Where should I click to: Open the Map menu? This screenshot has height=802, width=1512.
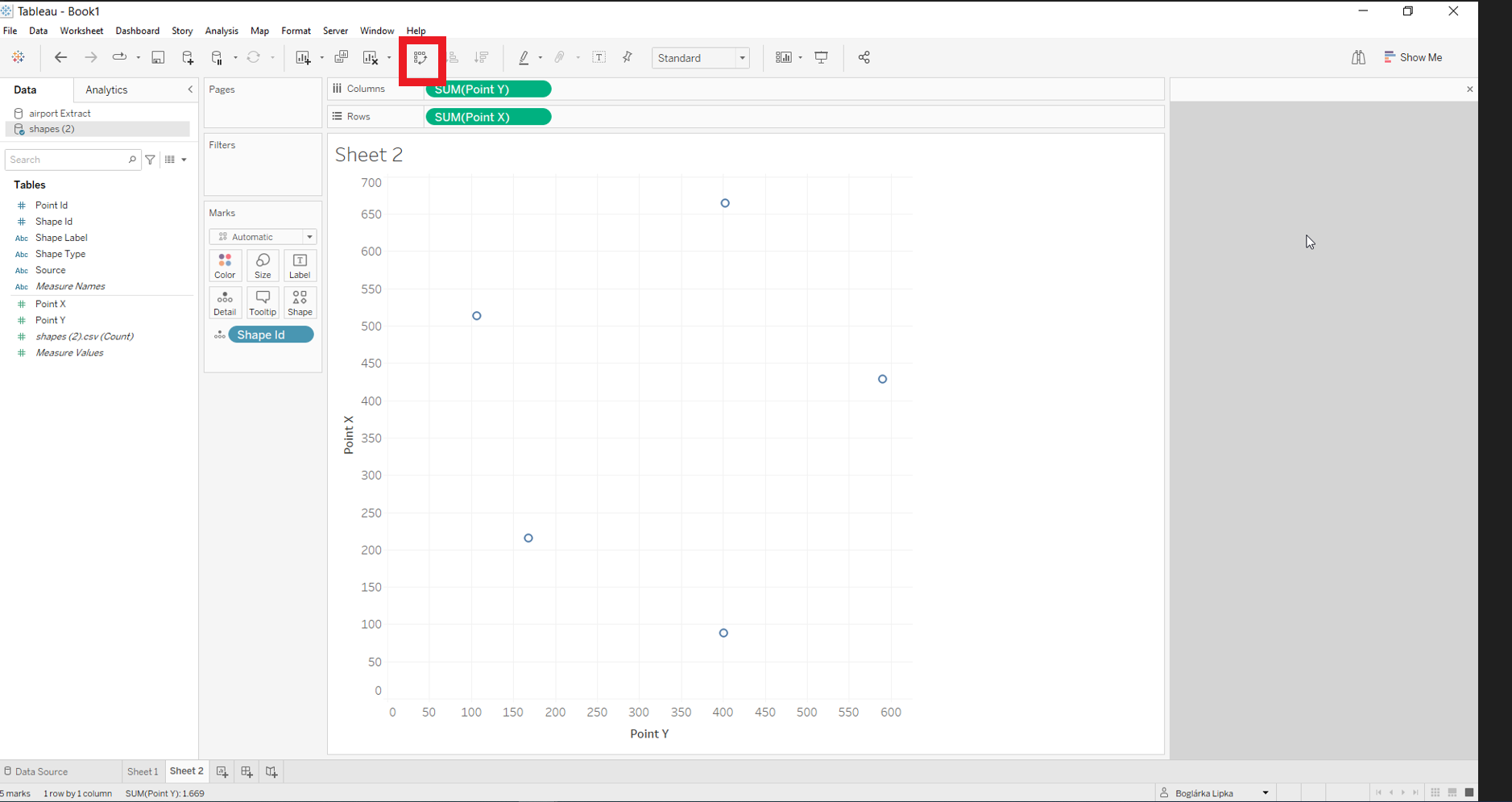259,31
